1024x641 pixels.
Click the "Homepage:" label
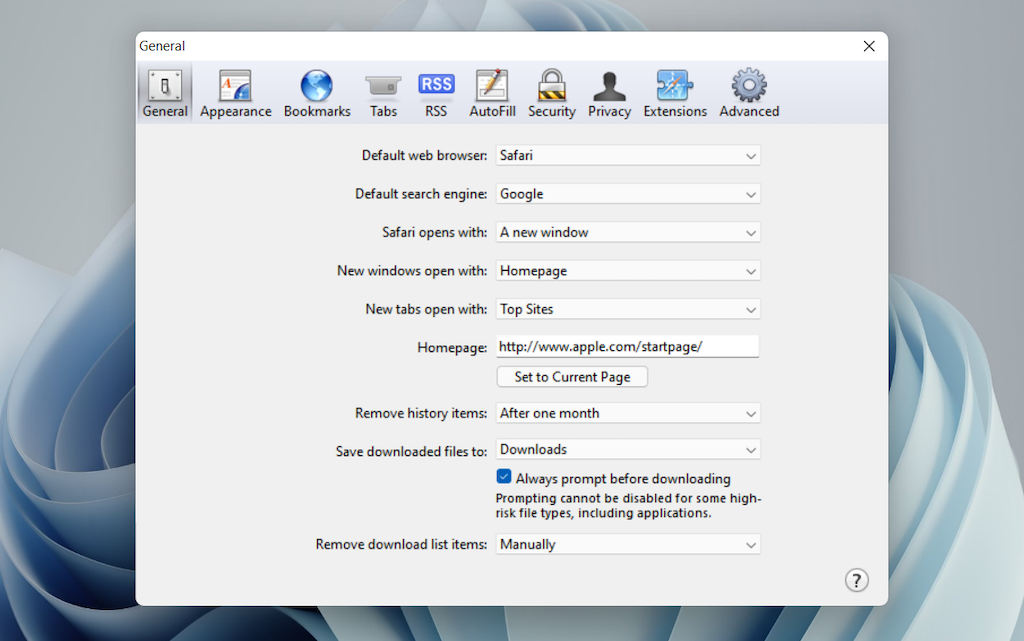[x=453, y=348]
